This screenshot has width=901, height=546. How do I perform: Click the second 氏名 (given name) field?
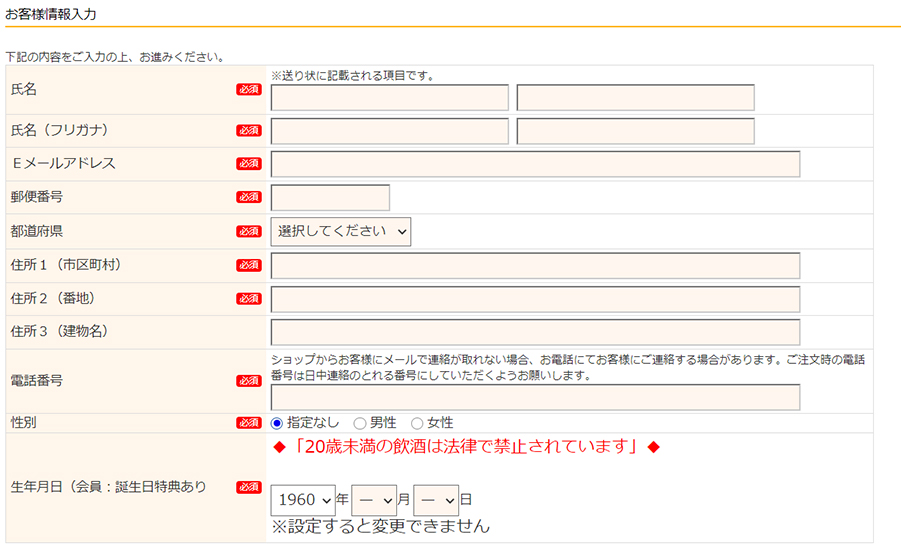pos(635,98)
